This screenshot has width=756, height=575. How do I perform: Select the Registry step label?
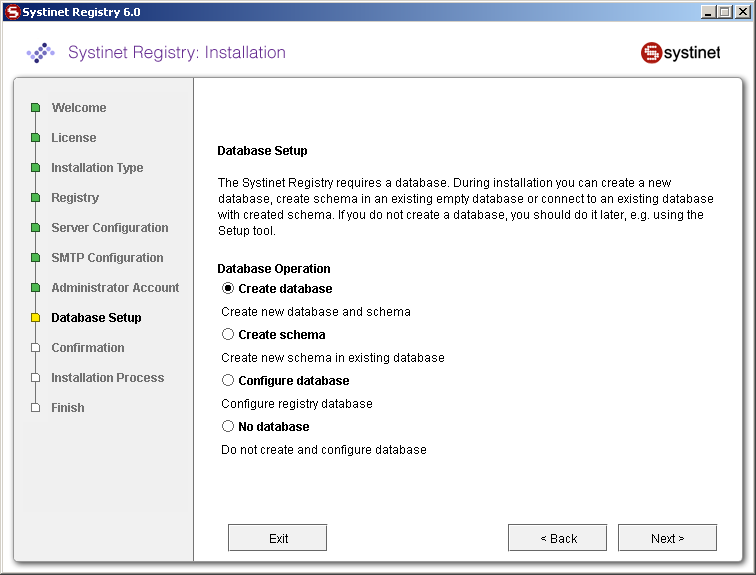[x=75, y=198]
